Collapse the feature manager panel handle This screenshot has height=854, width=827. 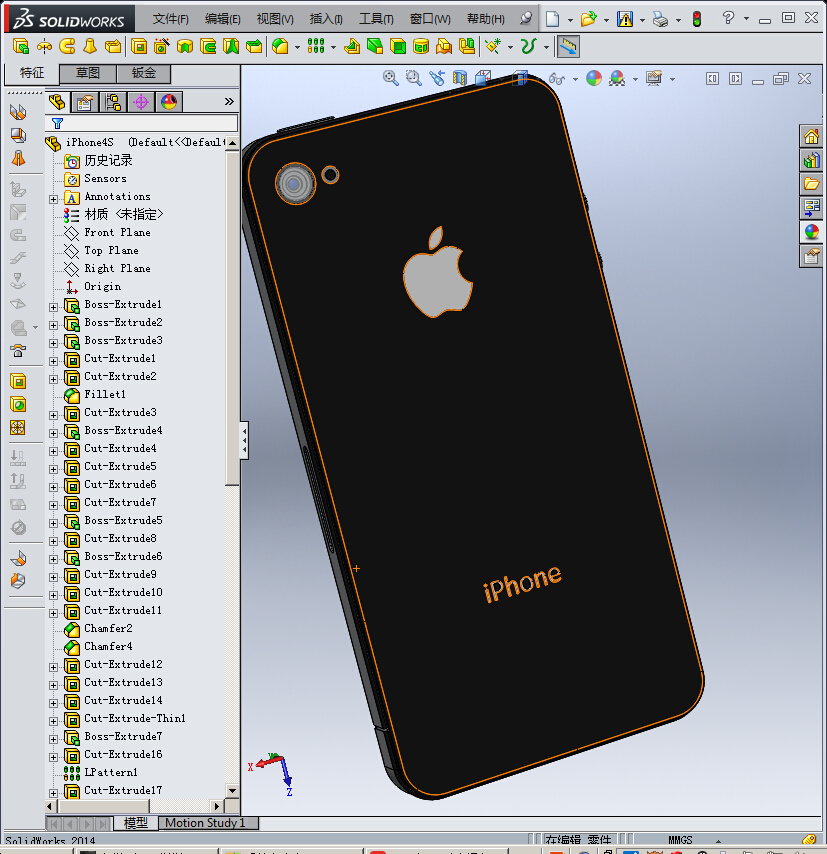point(244,440)
